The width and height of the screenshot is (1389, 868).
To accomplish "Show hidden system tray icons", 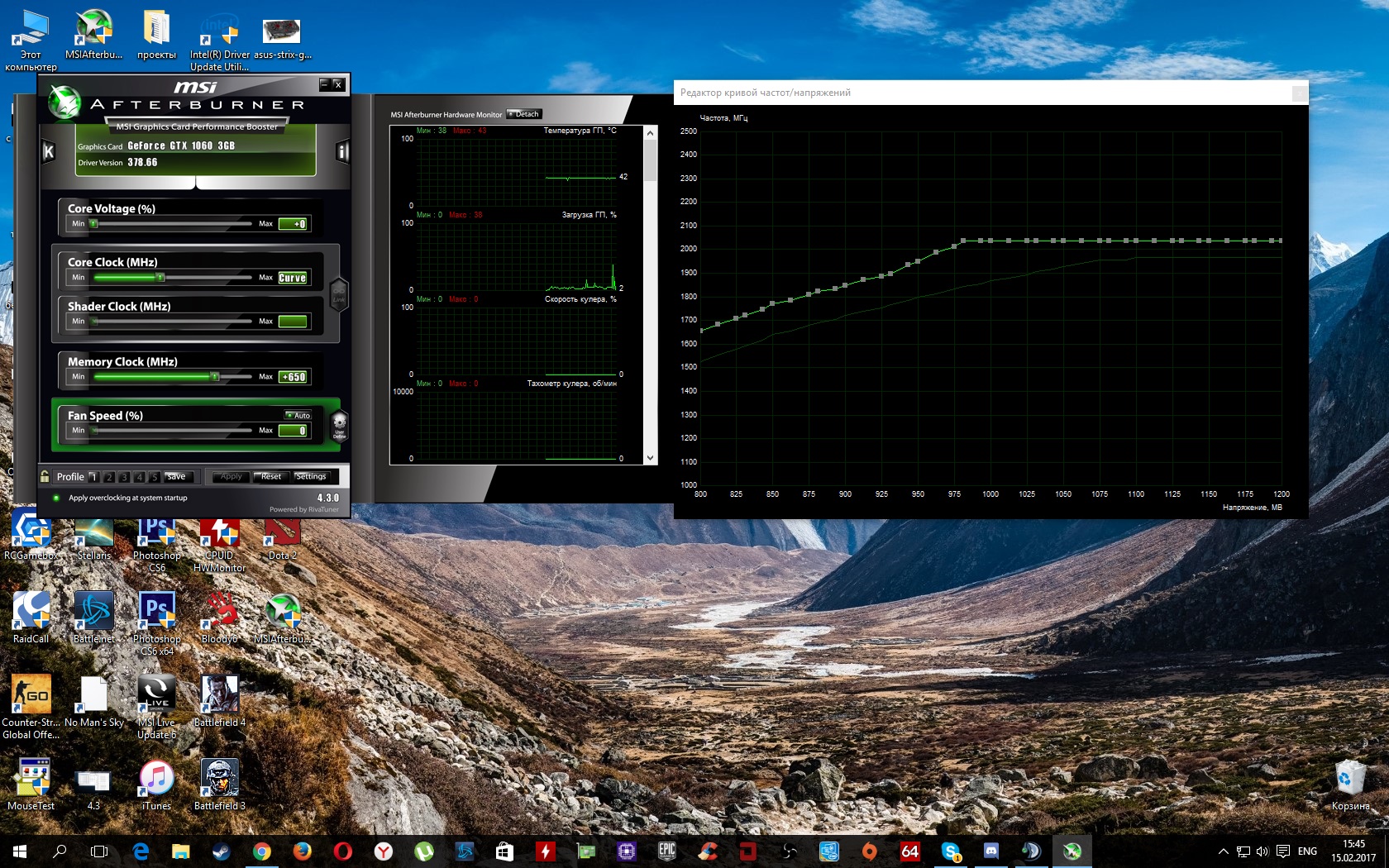I will [x=1223, y=851].
